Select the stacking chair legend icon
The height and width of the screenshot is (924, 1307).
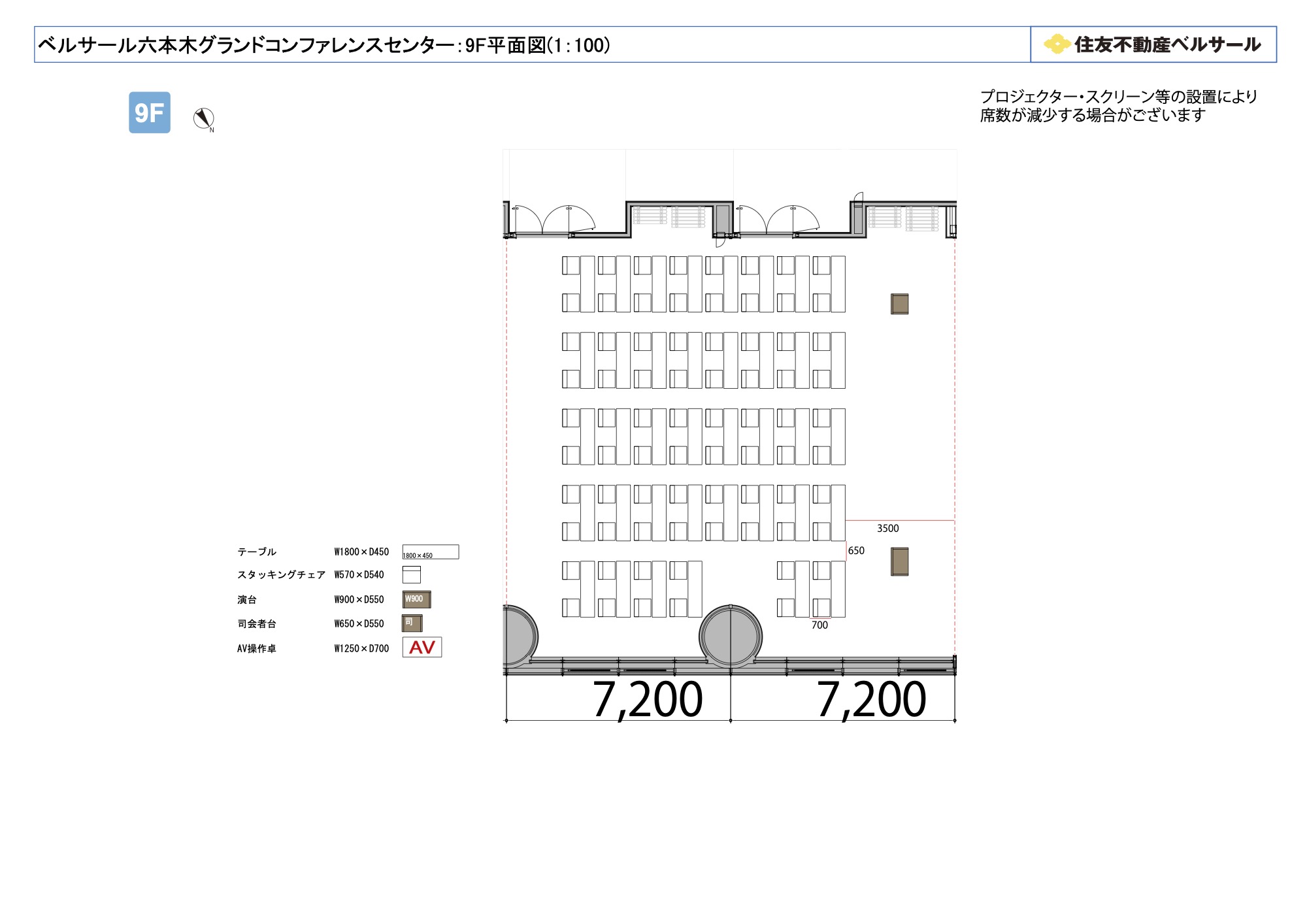[412, 574]
